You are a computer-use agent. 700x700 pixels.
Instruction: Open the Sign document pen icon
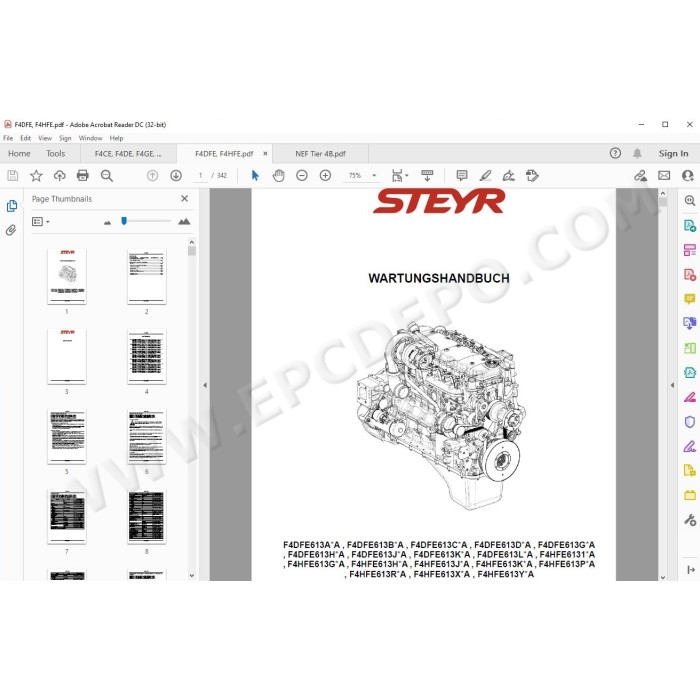pos(508,175)
